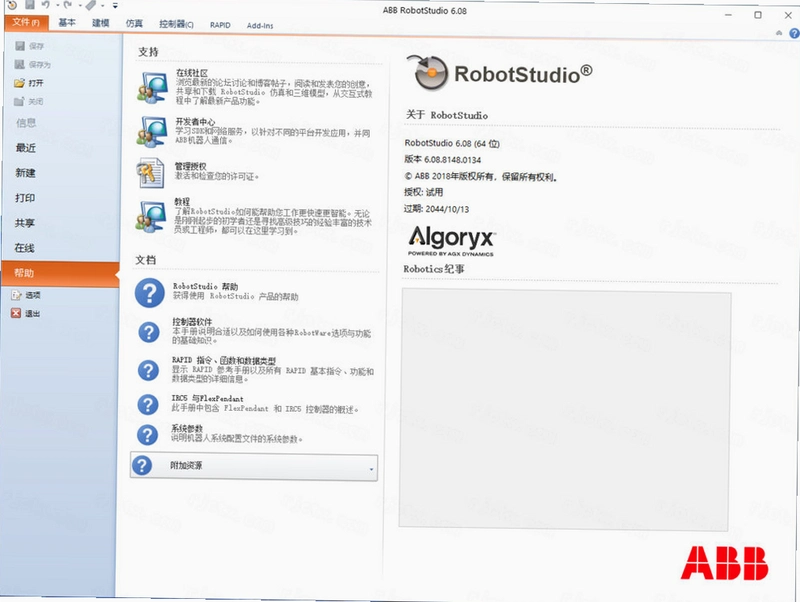Image resolution: width=800 pixels, height=602 pixels.
Task: Click the 关闭 close station icon
Action: [x=19, y=101]
